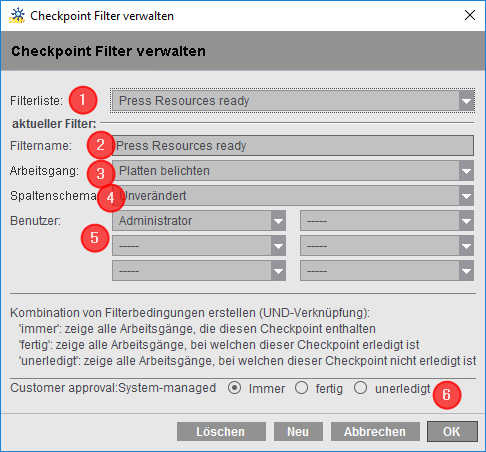Viewport: 486px width, 452px height.
Task: Click the 'aktueller Filter:' heading
Action: (x=54, y=124)
